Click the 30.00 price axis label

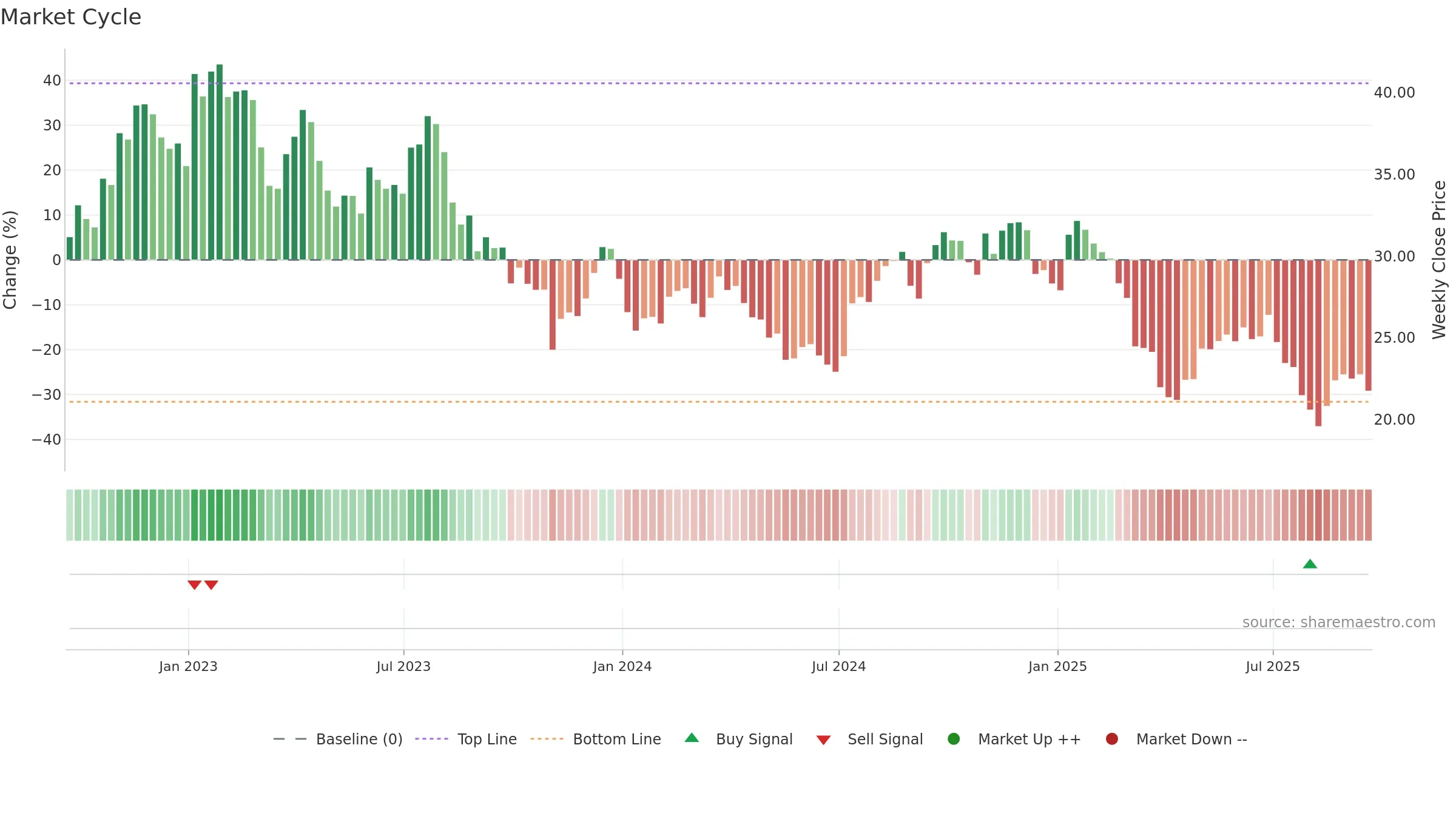pos(1394,256)
